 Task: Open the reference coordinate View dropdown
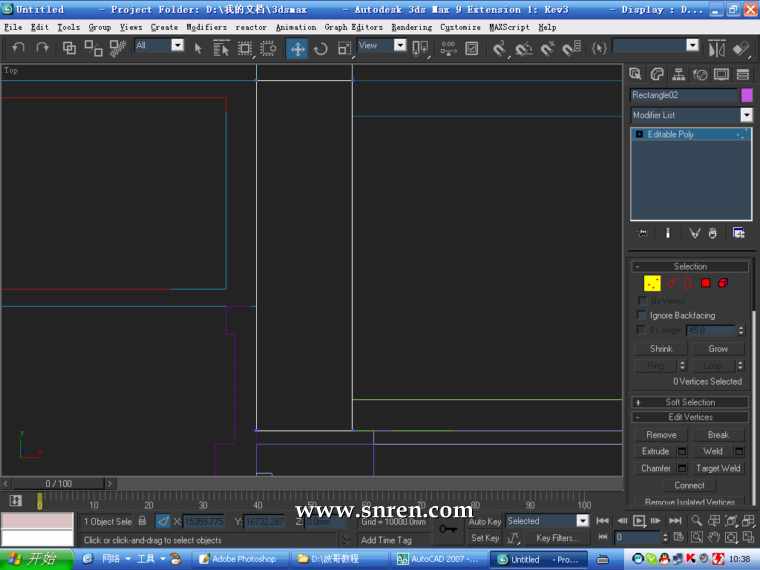400,45
